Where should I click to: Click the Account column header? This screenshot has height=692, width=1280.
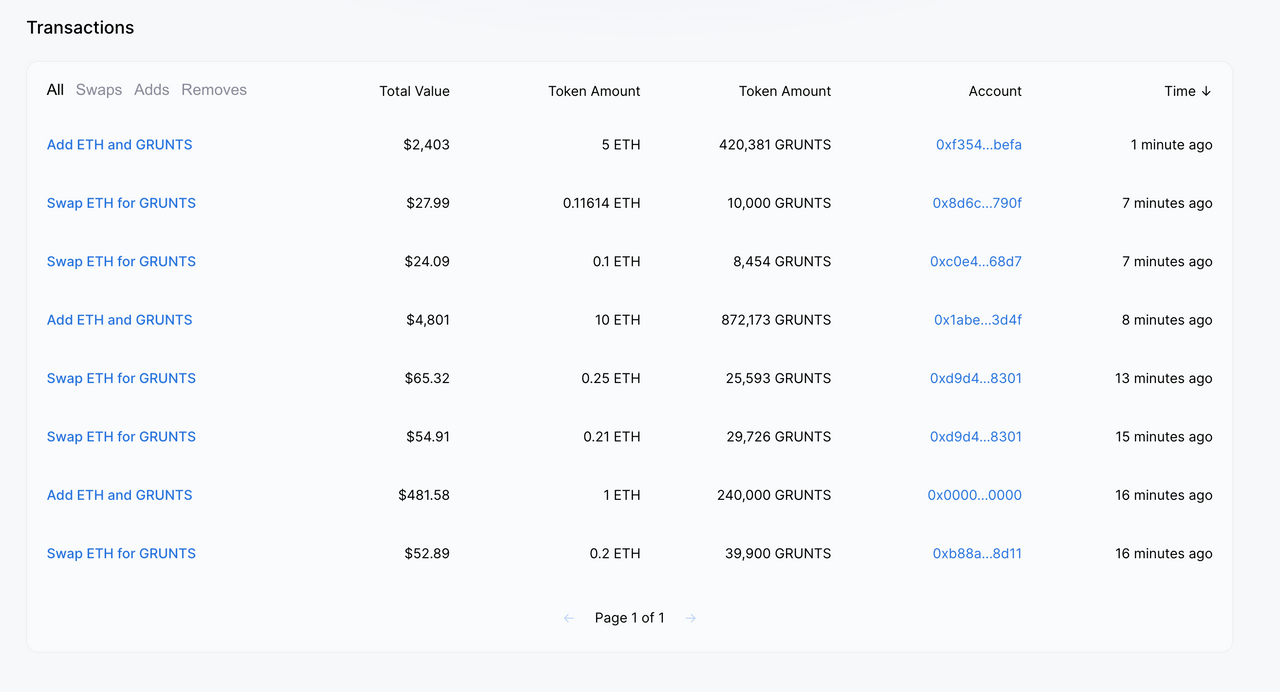tap(995, 91)
